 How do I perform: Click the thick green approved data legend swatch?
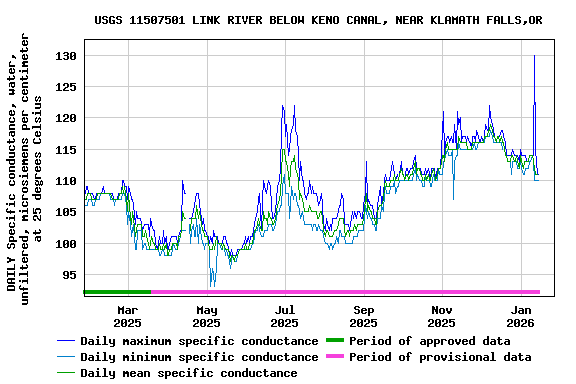pos(335,340)
